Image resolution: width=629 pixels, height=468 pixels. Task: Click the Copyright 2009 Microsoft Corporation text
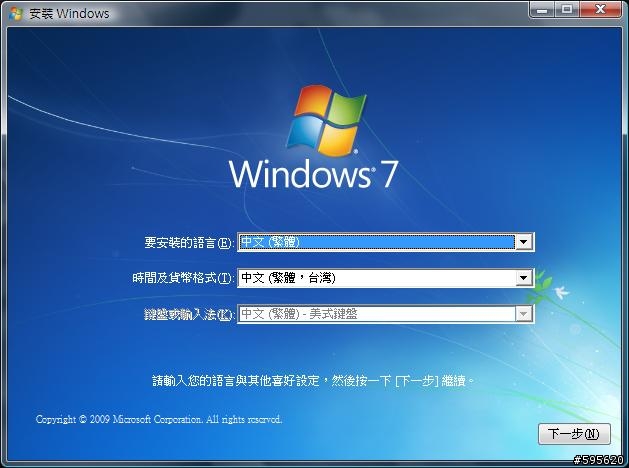[159, 419]
